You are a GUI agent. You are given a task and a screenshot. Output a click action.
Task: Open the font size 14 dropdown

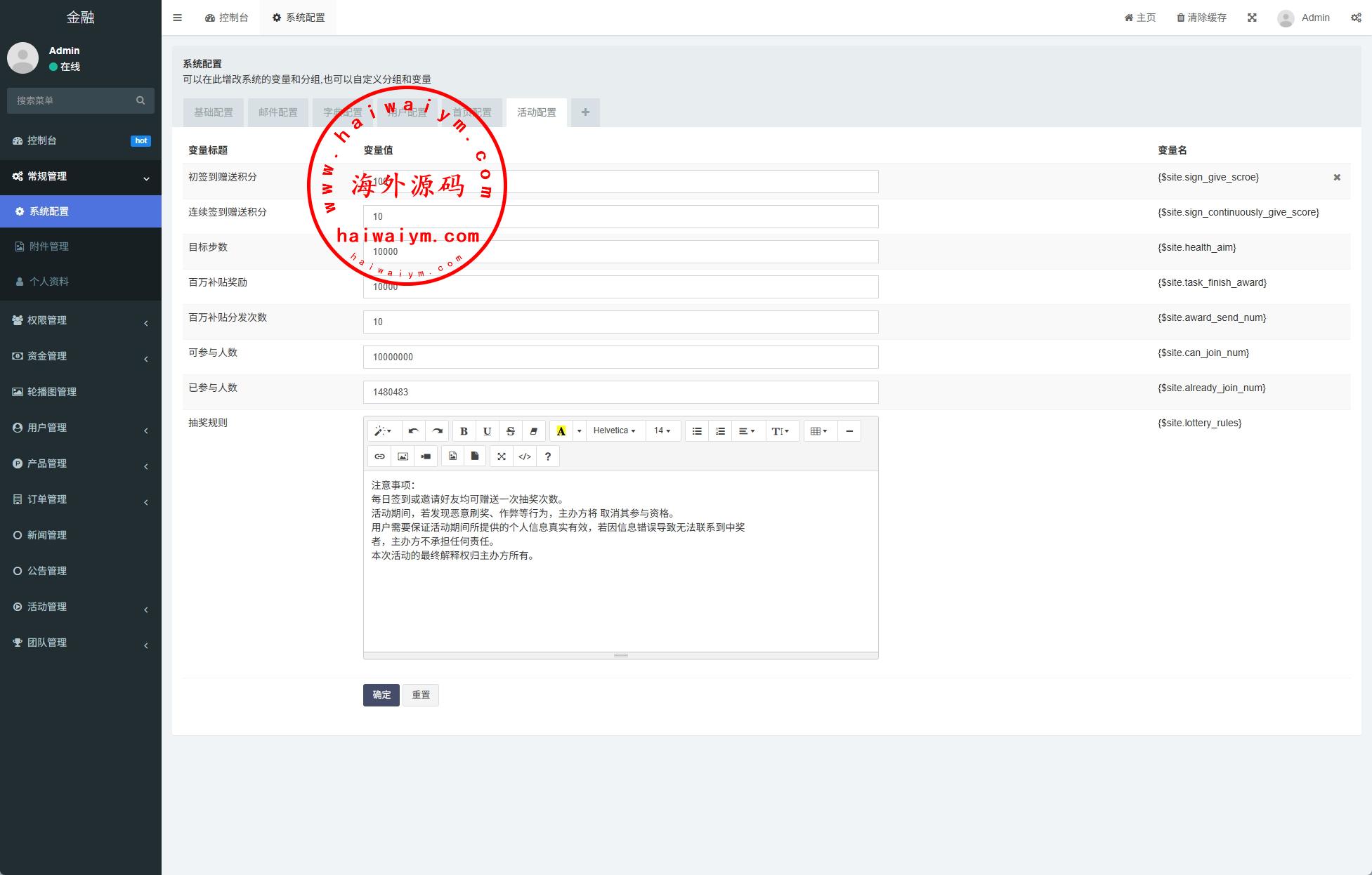click(662, 431)
